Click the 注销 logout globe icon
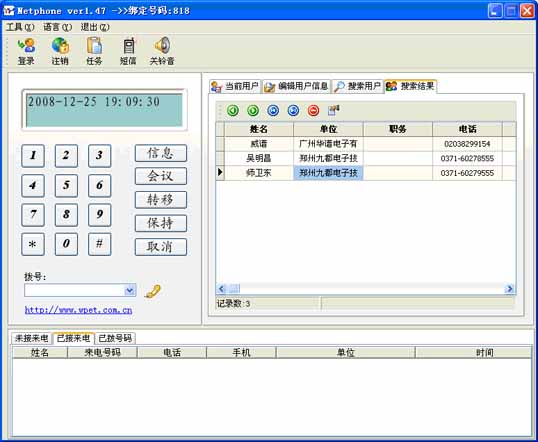 click(60, 51)
